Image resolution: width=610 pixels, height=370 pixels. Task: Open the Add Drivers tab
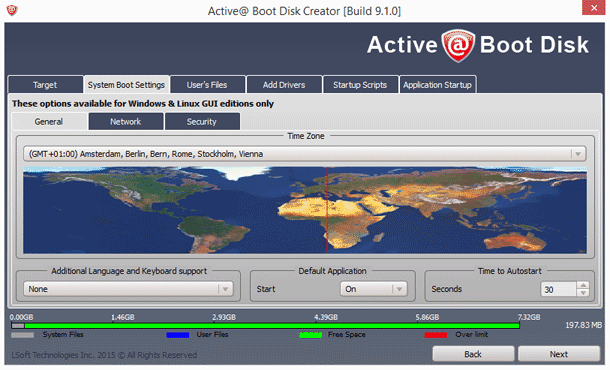click(x=284, y=84)
